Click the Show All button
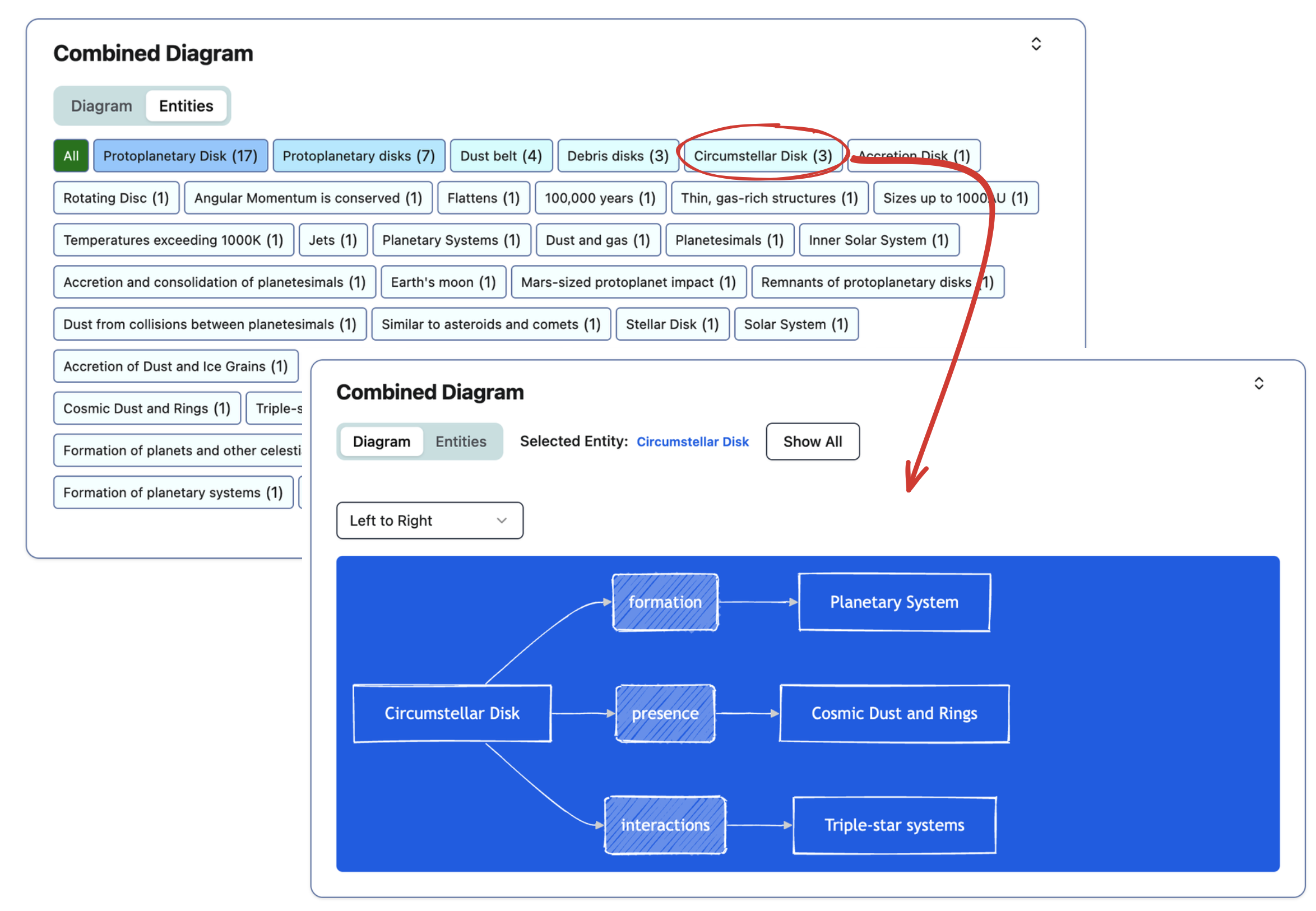 pyautogui.click(x=812, y=441)
